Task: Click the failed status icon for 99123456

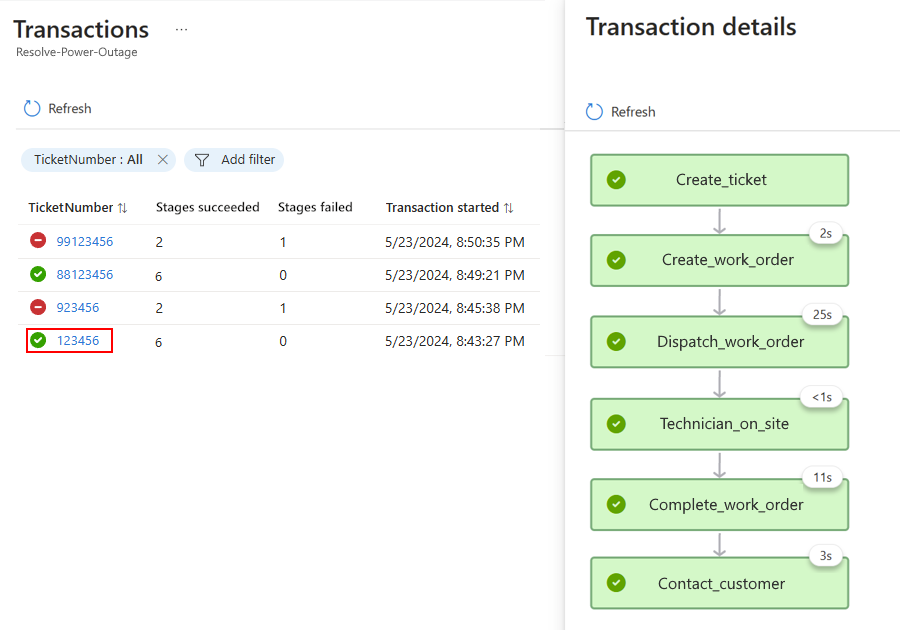Action: [38, 241]
